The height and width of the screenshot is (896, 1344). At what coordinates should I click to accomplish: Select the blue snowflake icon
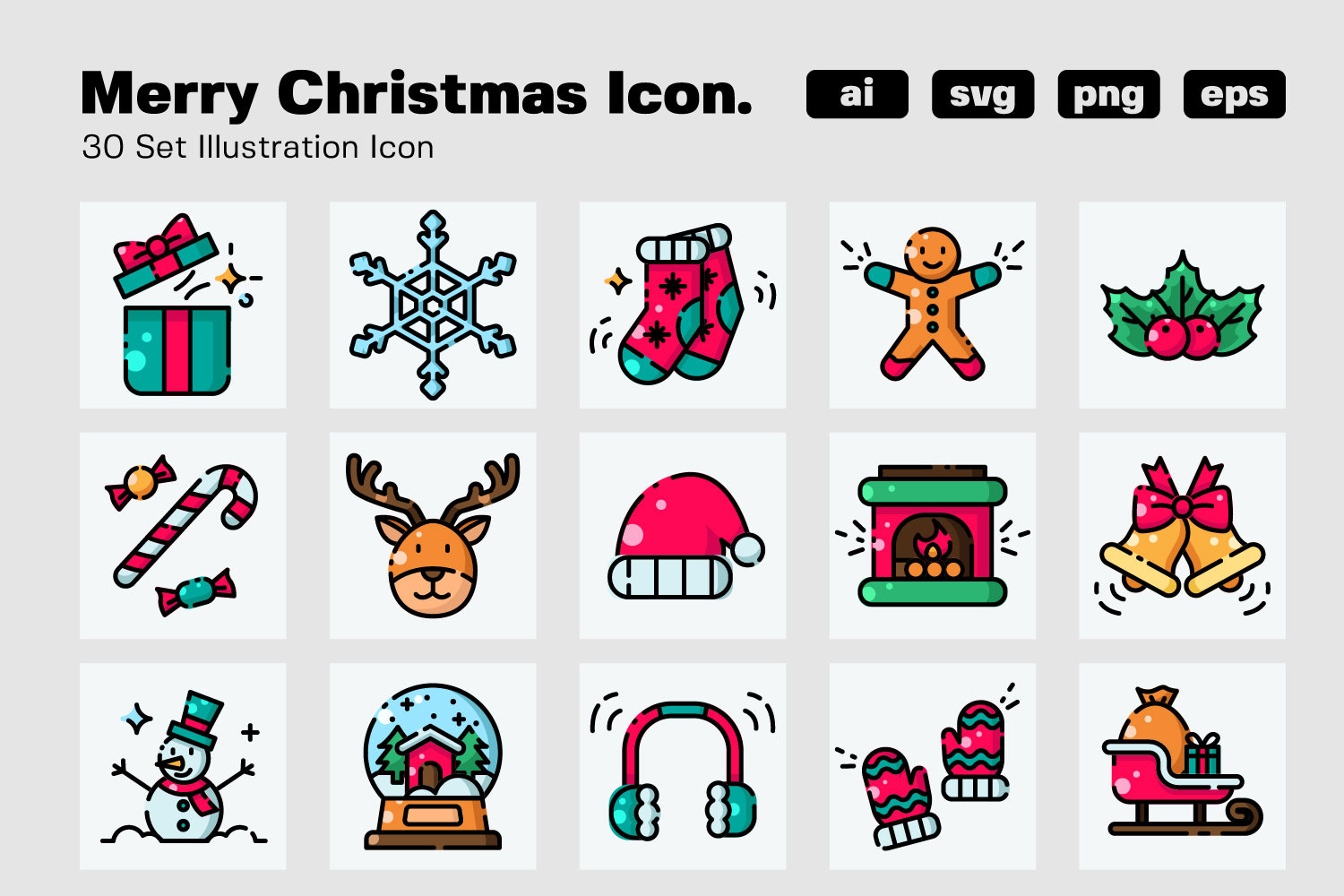tap(433, 305)
